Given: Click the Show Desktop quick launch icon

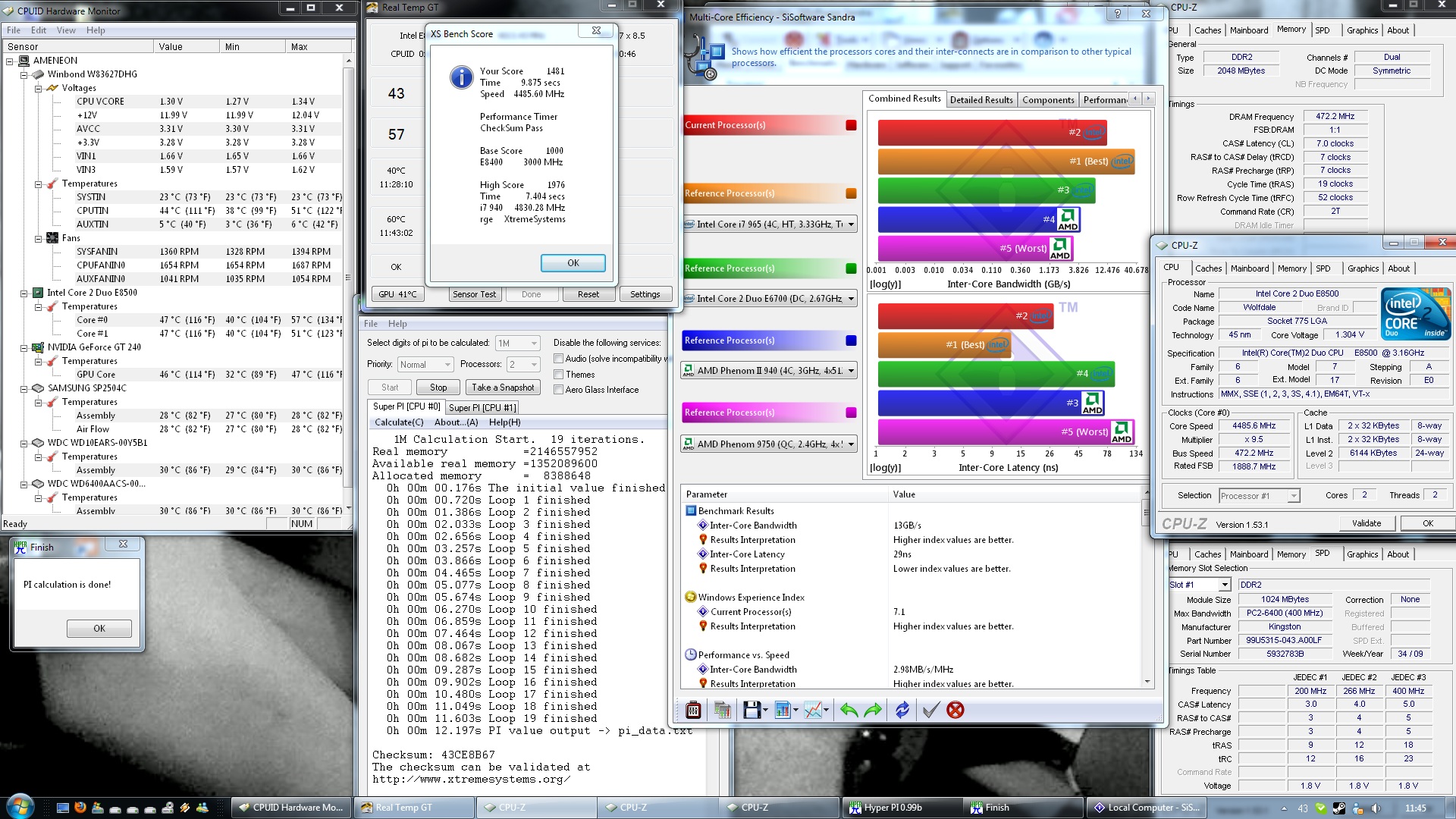Looking at the screenshot, I should (x=62, y=808).
